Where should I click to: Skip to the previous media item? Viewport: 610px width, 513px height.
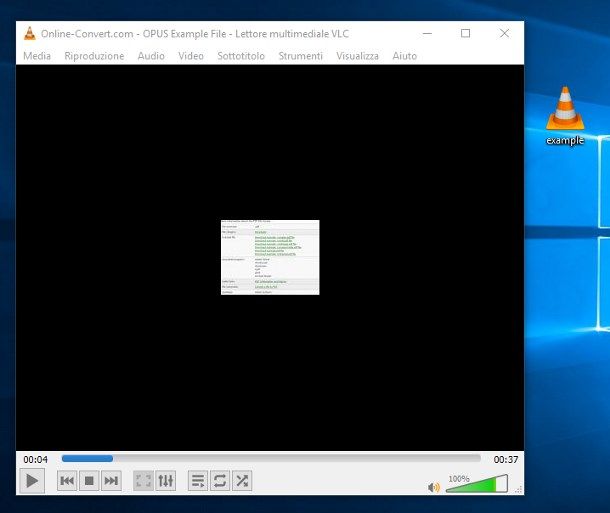67,481
